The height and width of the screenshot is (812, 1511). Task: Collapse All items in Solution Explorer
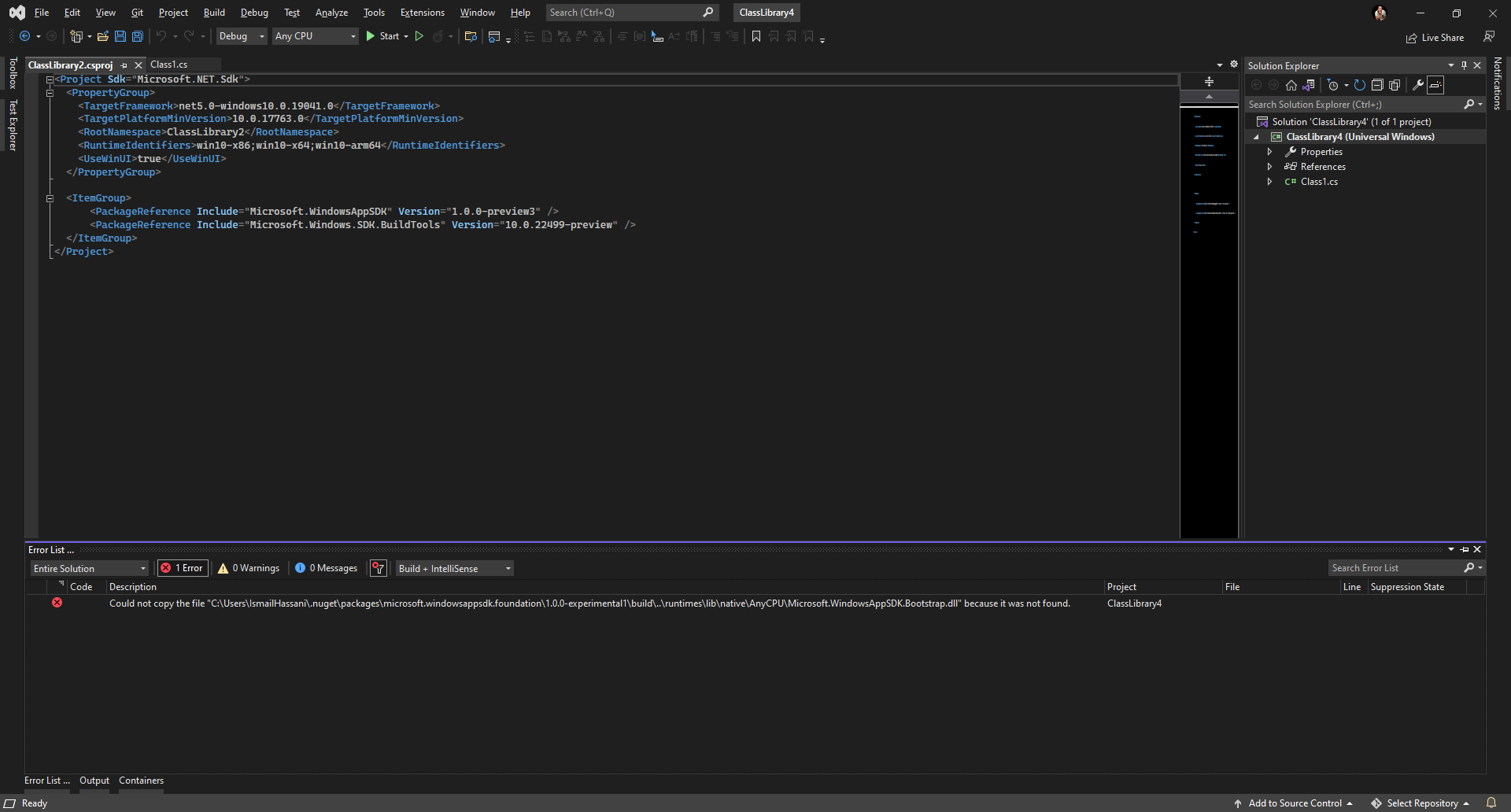click(x=1378, y=85)
